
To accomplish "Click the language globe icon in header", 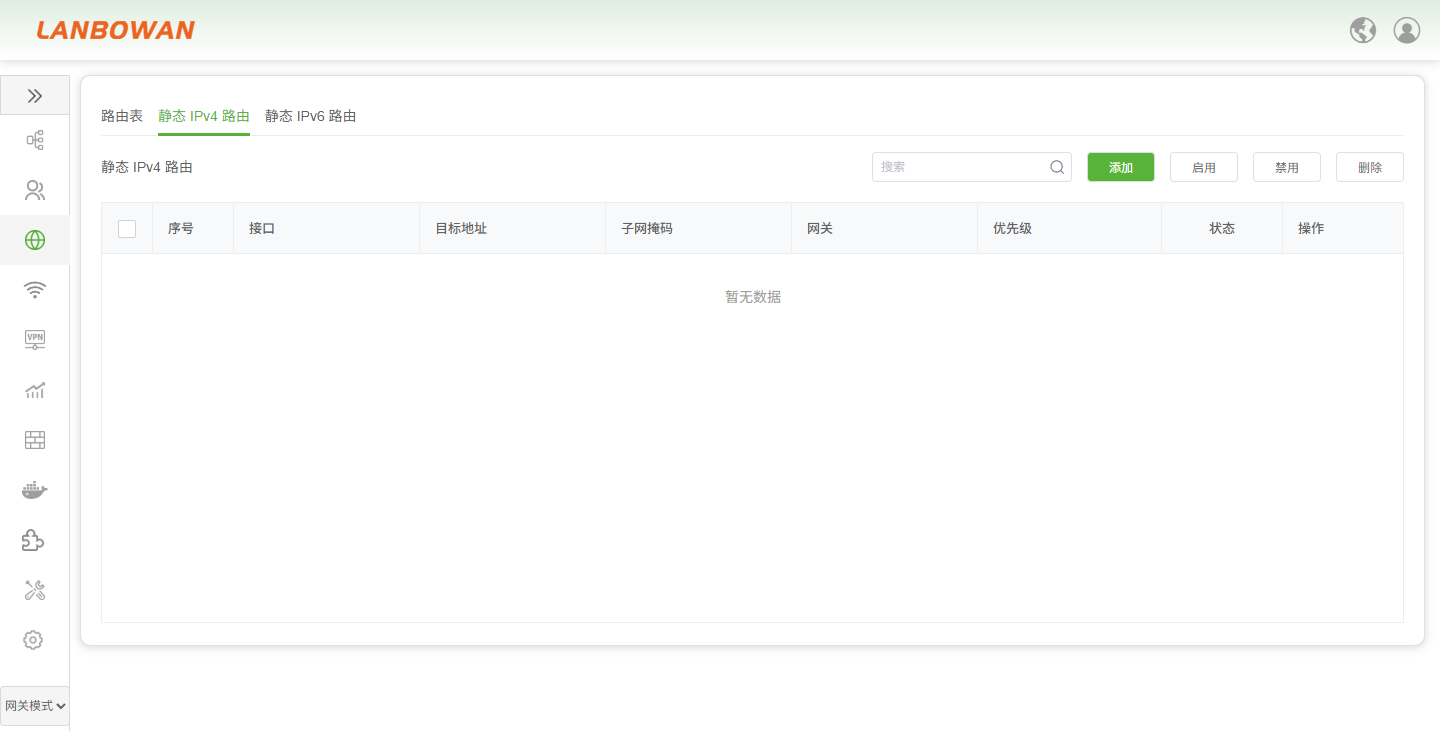I will (1363, 31).
